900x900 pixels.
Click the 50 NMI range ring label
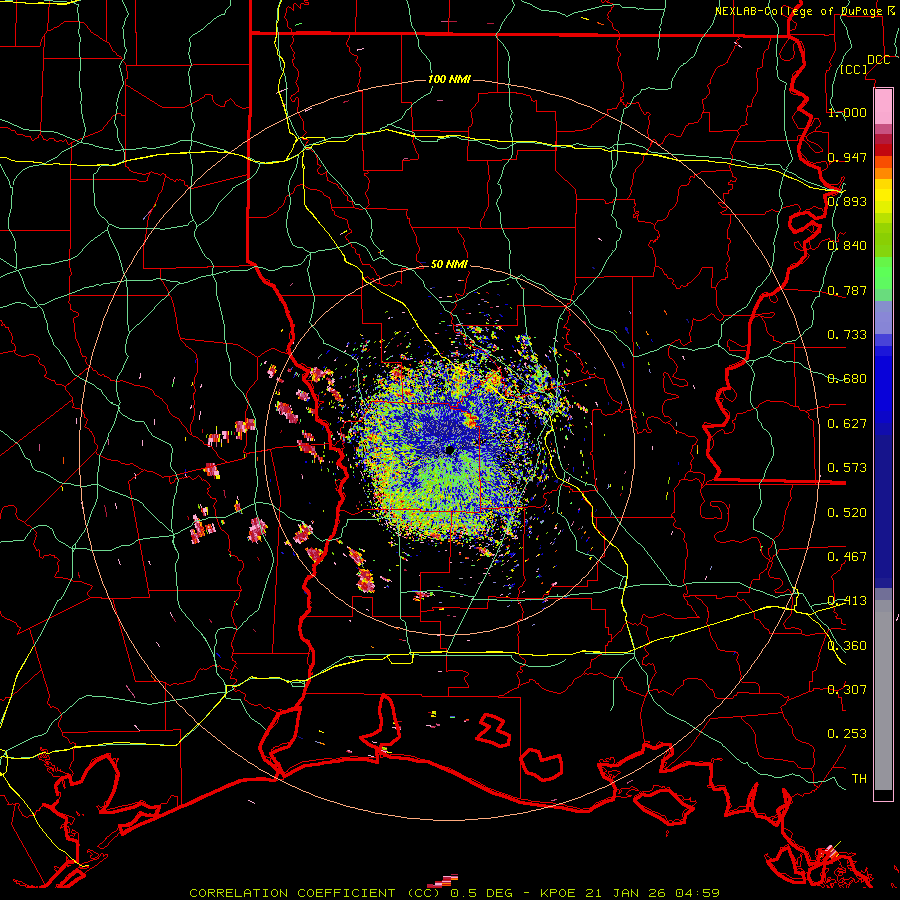tap(449, 264)
